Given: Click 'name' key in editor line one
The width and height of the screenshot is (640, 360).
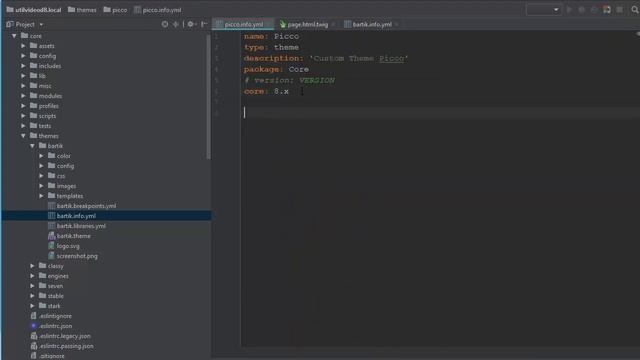Looking at the screenshot, I should tap(253, 36).
